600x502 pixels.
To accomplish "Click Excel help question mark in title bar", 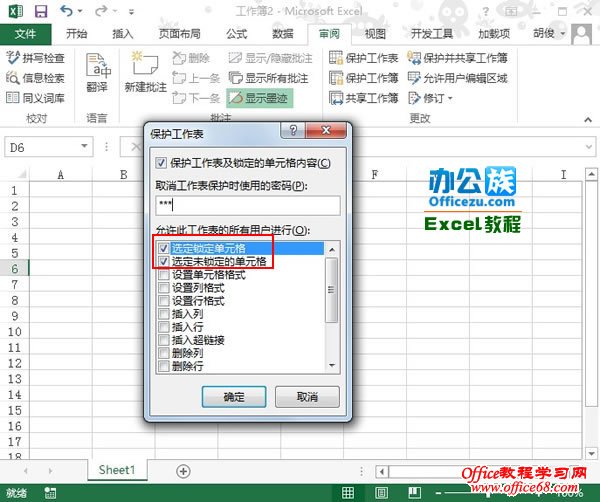I will (x=486, y=11).
